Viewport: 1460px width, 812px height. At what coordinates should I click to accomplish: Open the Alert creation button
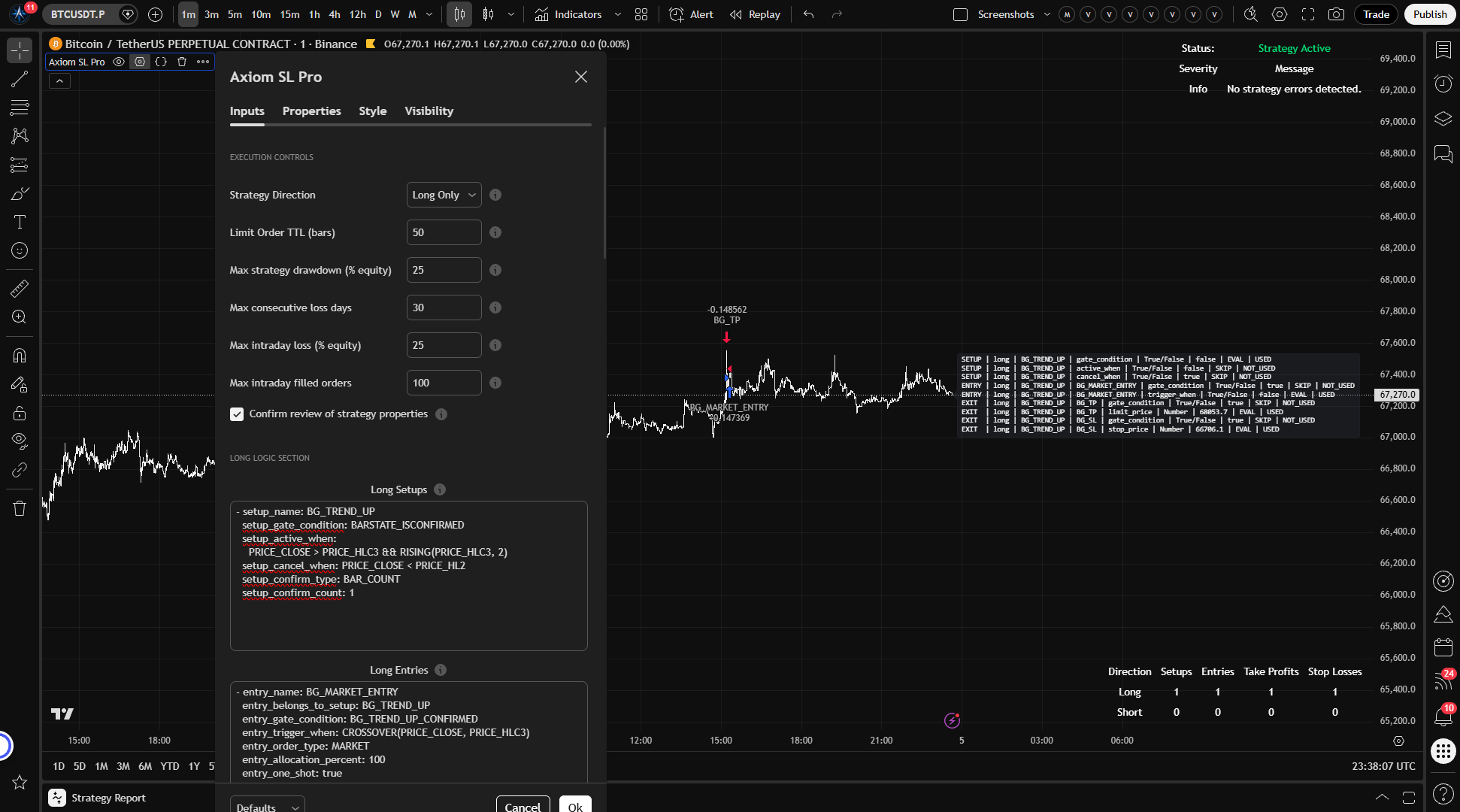click(x=691, y=14)
